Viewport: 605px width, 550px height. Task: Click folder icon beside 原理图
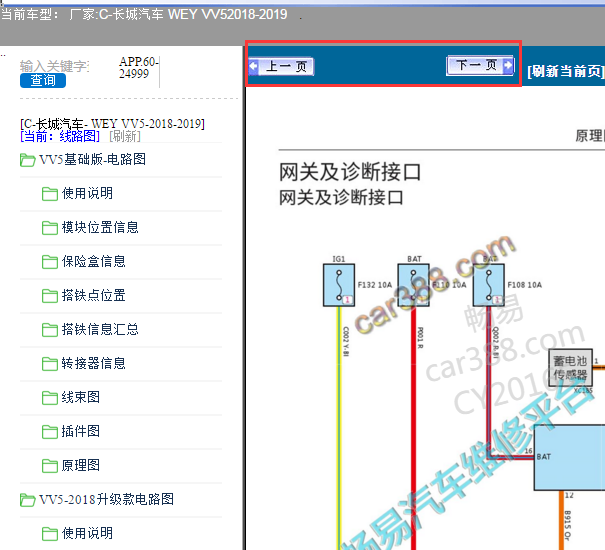[50, 465]
